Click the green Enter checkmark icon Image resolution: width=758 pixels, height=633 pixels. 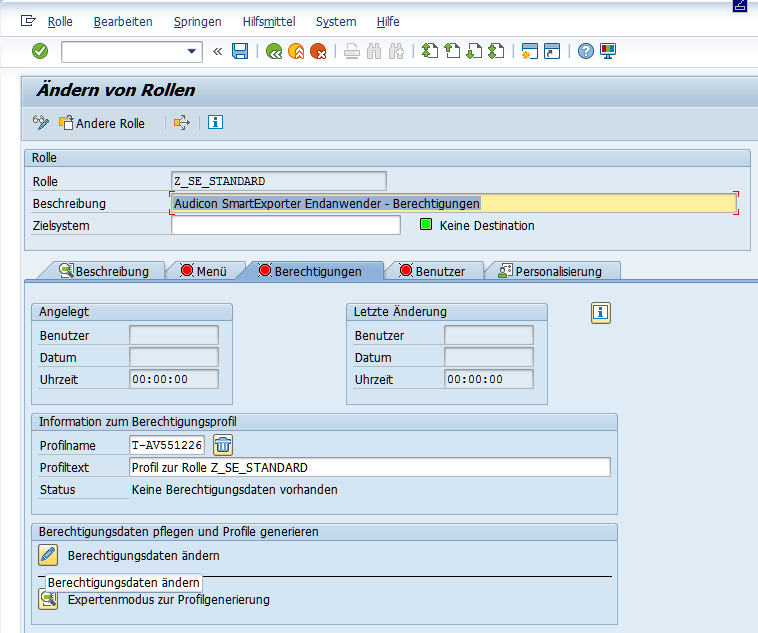(x=40, y=51)
